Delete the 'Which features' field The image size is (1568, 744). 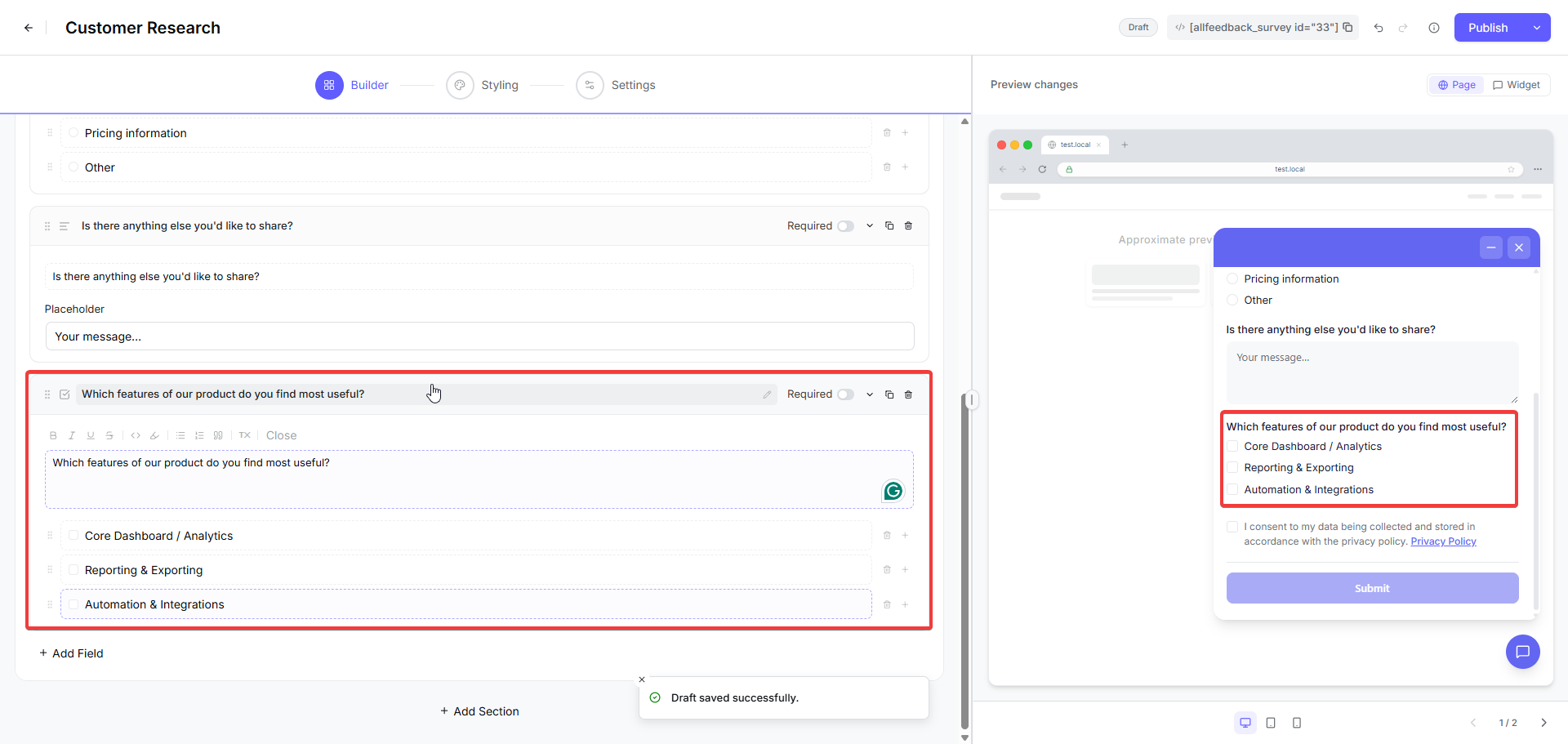(x=908, y=394)
